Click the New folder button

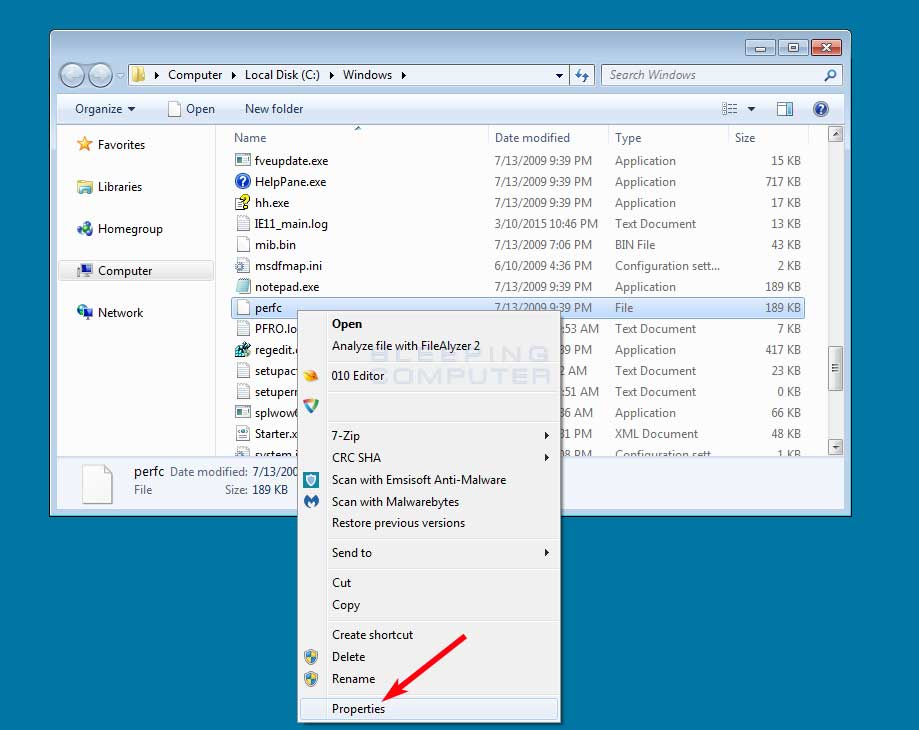coord(273,109)
